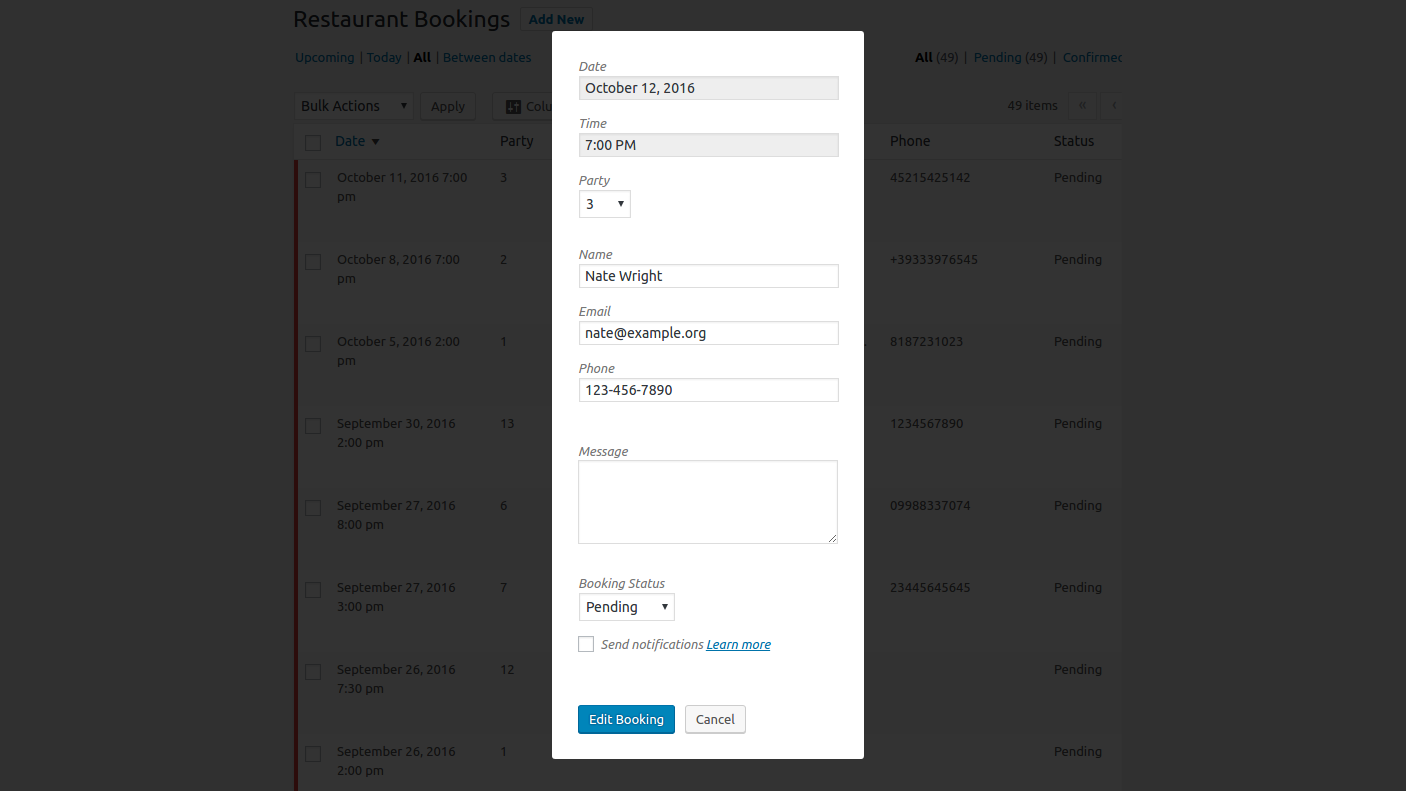Click phone number 09988337074
Viewport: 1406px width, 791px height.
pyautogui.click(x=930, y=505)
